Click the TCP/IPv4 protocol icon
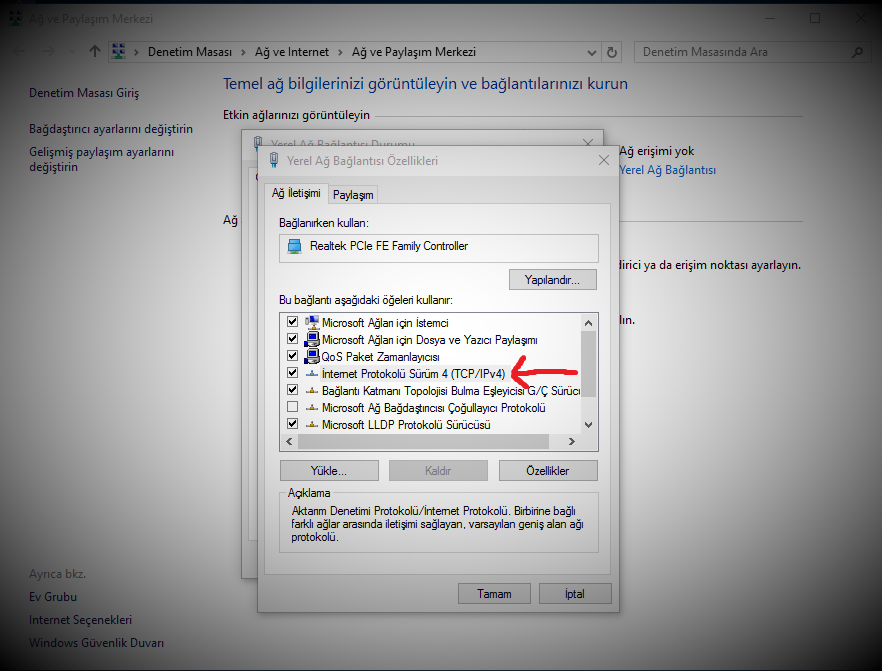This screenshot has width=882, height=671. pos(312,373)
